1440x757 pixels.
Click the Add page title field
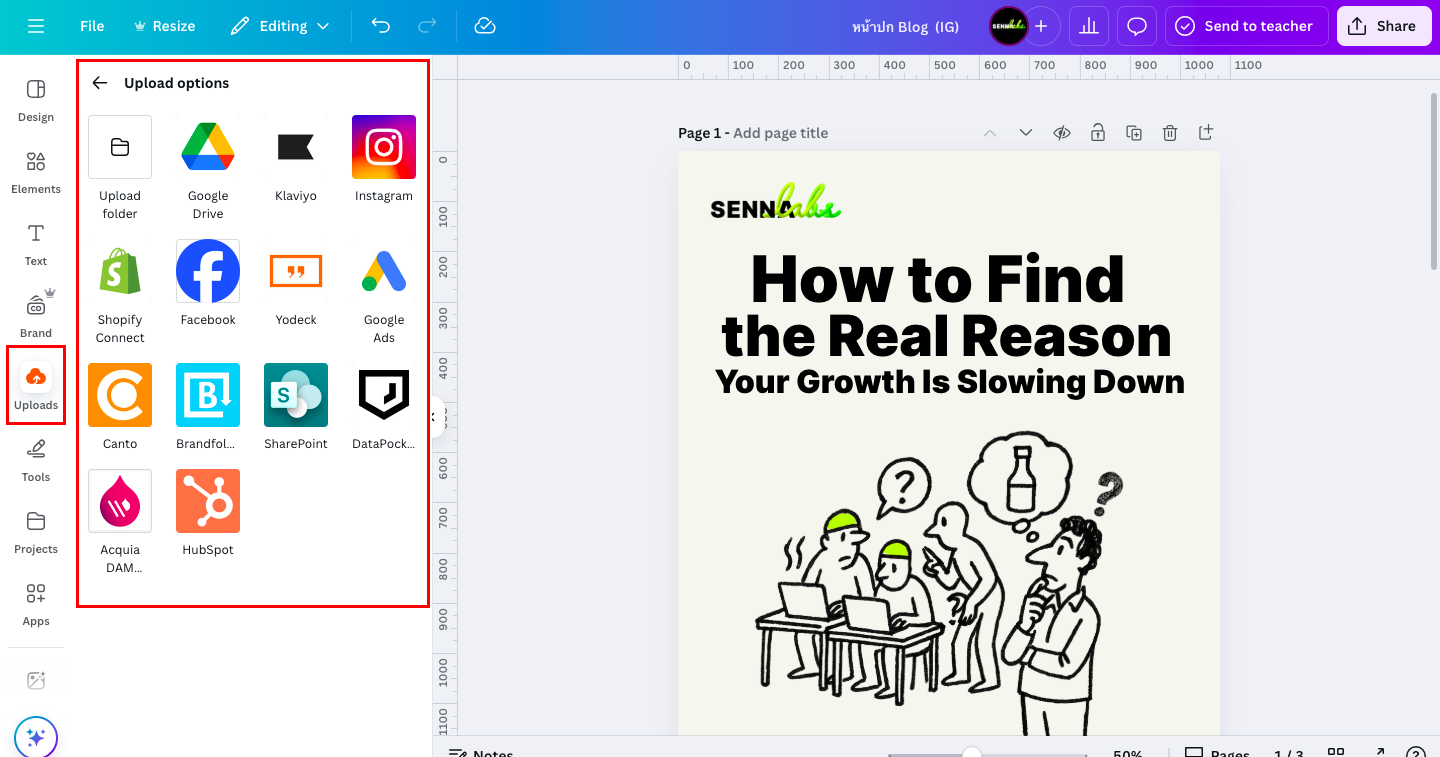(780, 133)
